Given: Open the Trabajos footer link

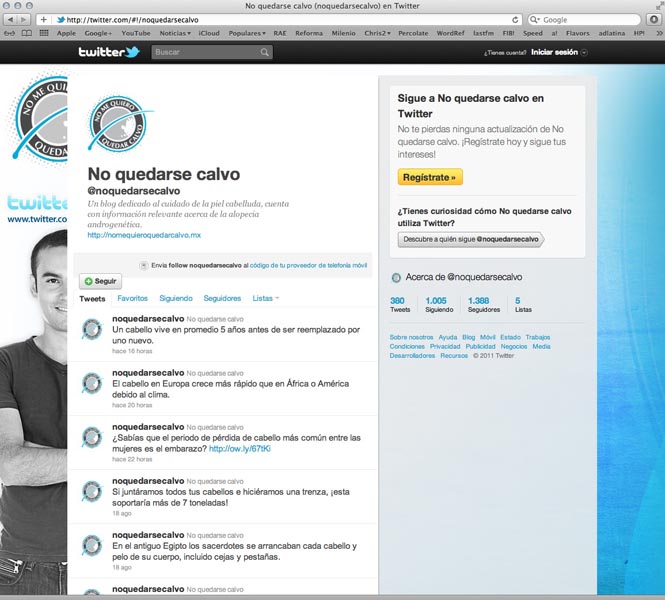Looking at the screenshot, I should pyautogui.click(x=538, y=337).
